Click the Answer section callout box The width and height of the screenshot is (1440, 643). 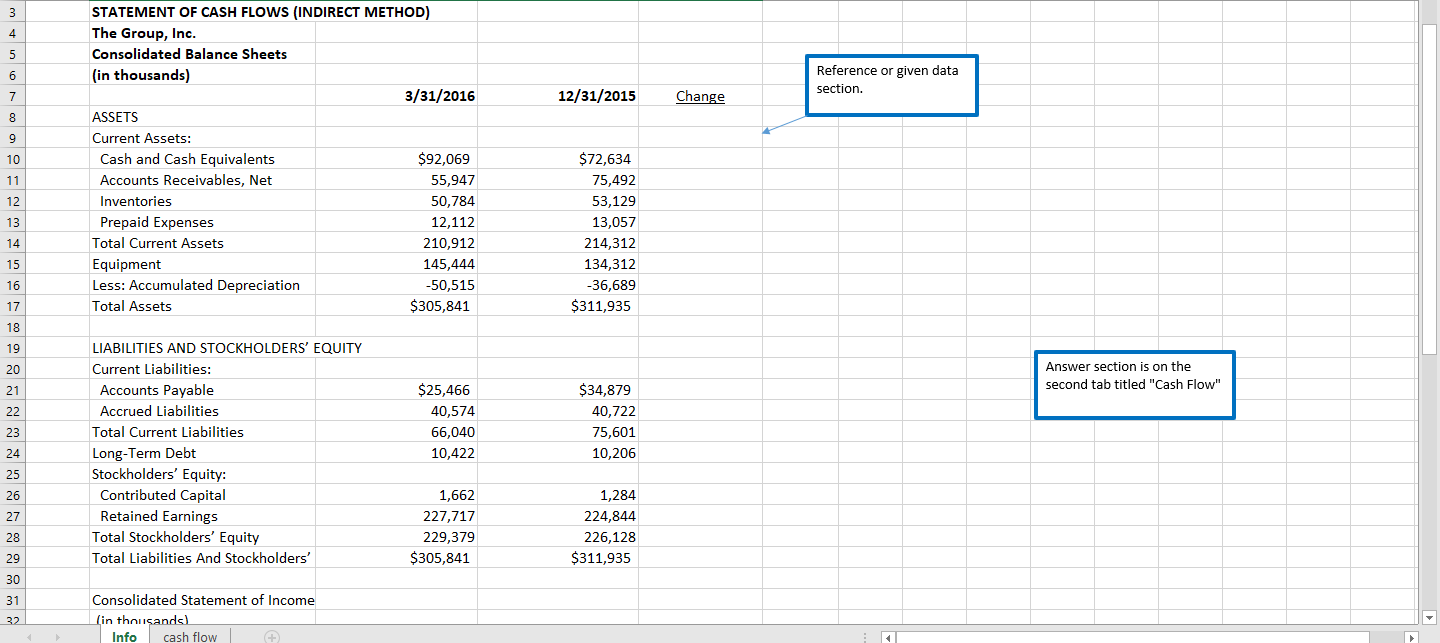pyautogui.click(x=1134, y=384)
